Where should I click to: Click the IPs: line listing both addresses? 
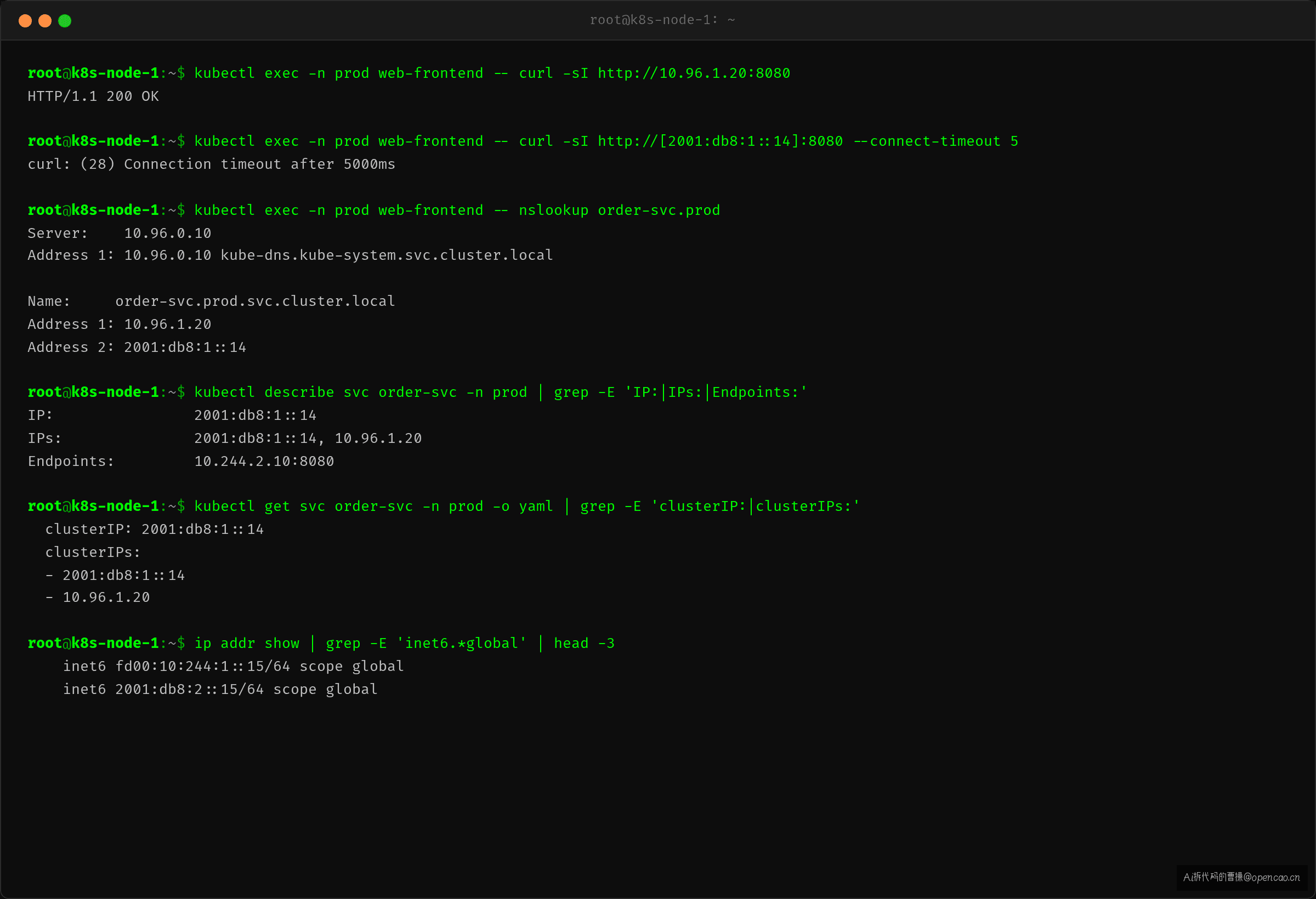[x=225, y=438]
